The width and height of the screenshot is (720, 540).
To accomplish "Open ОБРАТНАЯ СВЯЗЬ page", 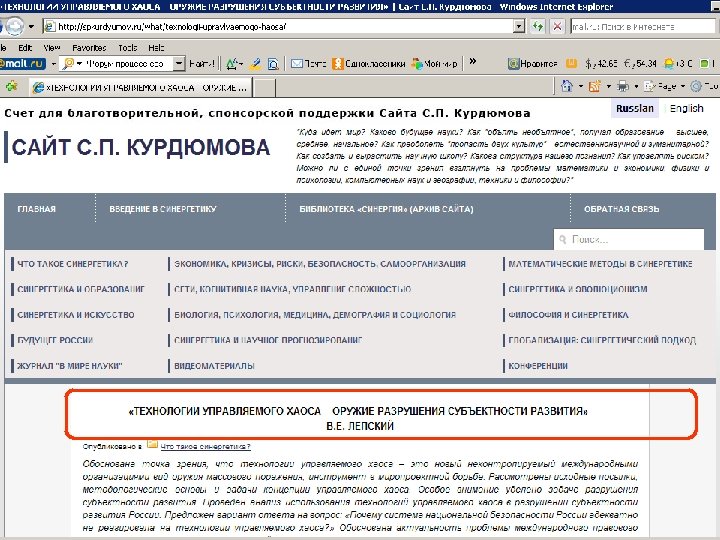I will pyautogui.click(x=621, y=209).
